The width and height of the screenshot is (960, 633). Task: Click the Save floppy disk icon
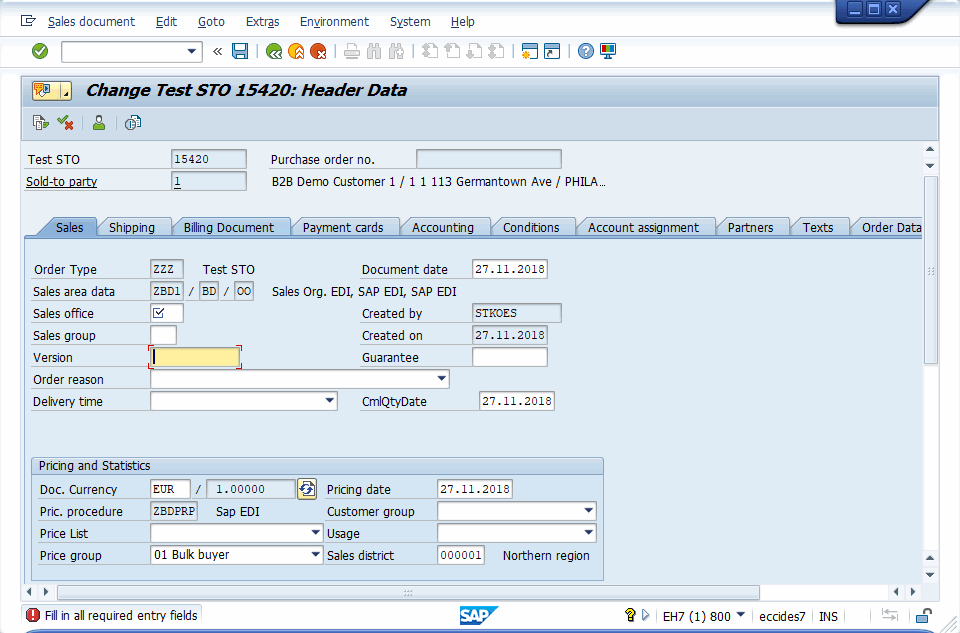tap(240, 51)
